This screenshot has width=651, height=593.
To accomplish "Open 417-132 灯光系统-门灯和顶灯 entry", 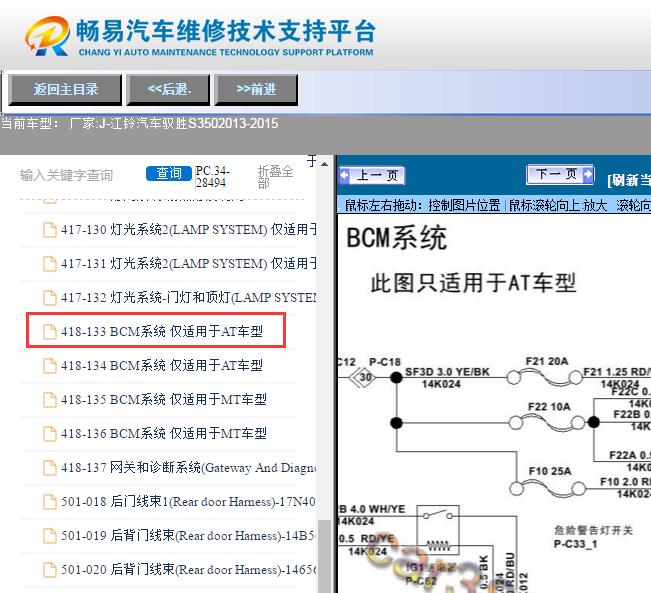I will (x=188, y=297).
